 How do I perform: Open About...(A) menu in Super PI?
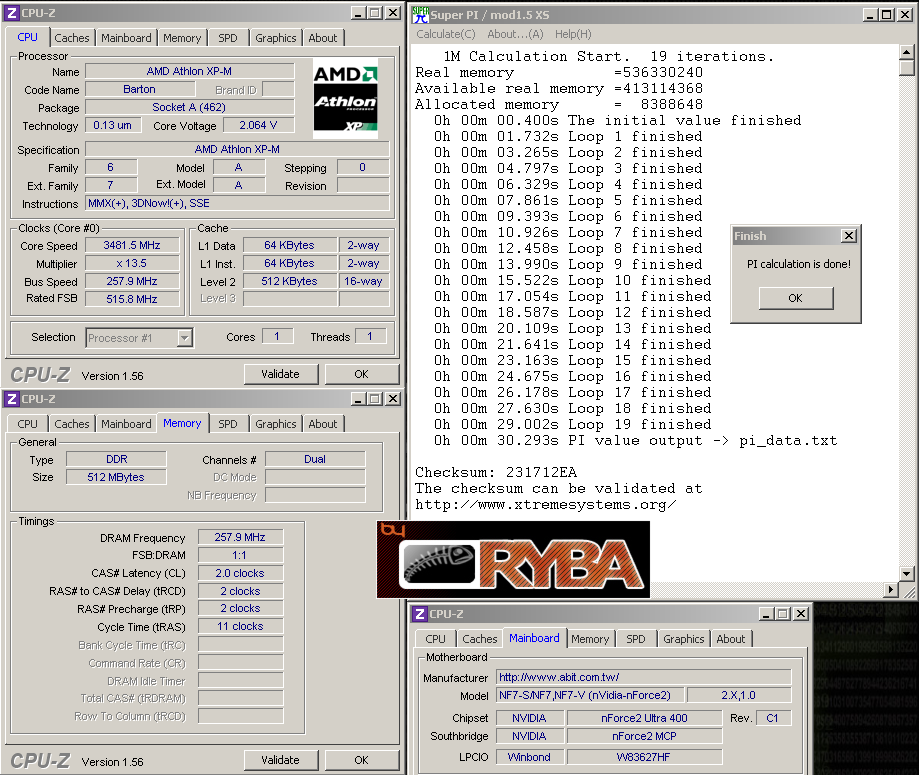515,34
